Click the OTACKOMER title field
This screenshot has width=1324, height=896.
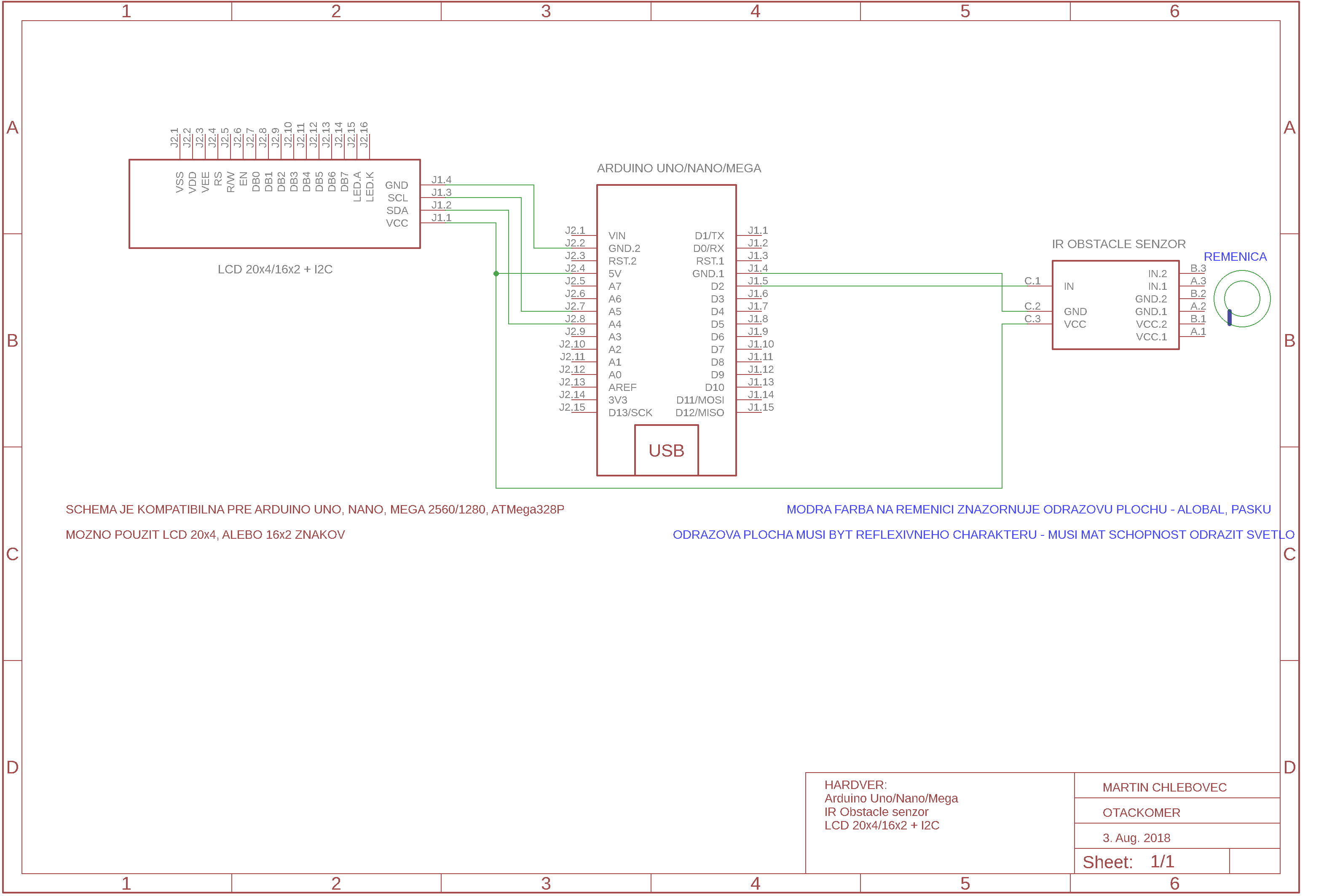tap(1141, 812)
